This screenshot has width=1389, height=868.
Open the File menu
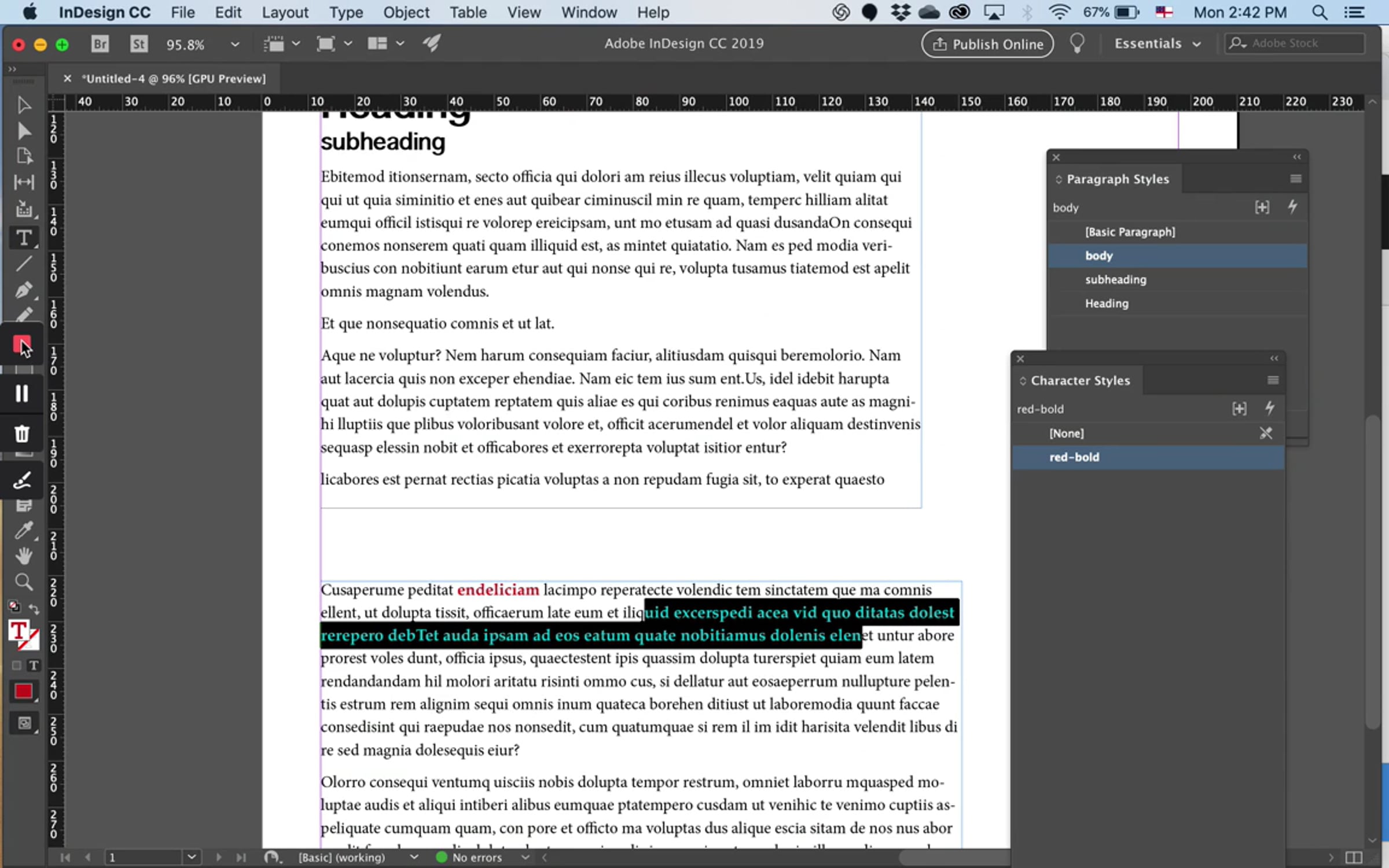click(183, 12)
